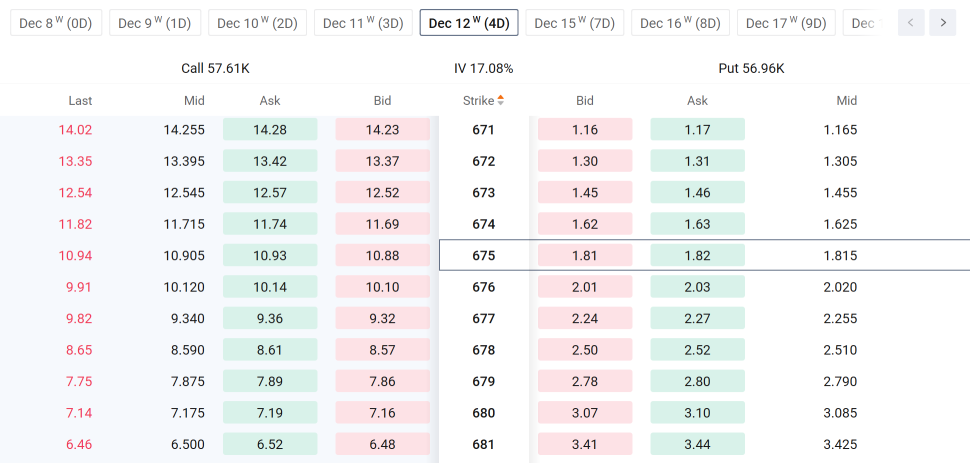Select the Dec 8 (0D) expiry tab
The height and width of the screenshot is (463, 970).
click(56, 23)
